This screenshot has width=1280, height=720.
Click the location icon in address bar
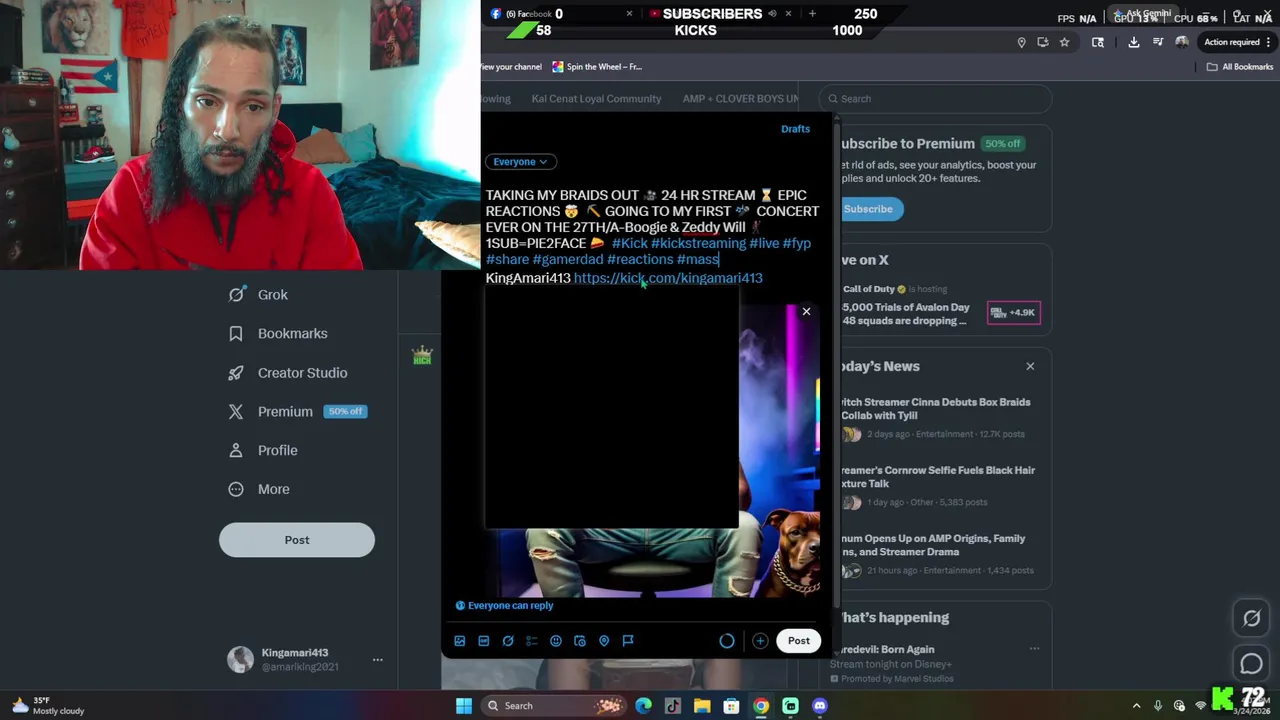tap(1021, 42)
